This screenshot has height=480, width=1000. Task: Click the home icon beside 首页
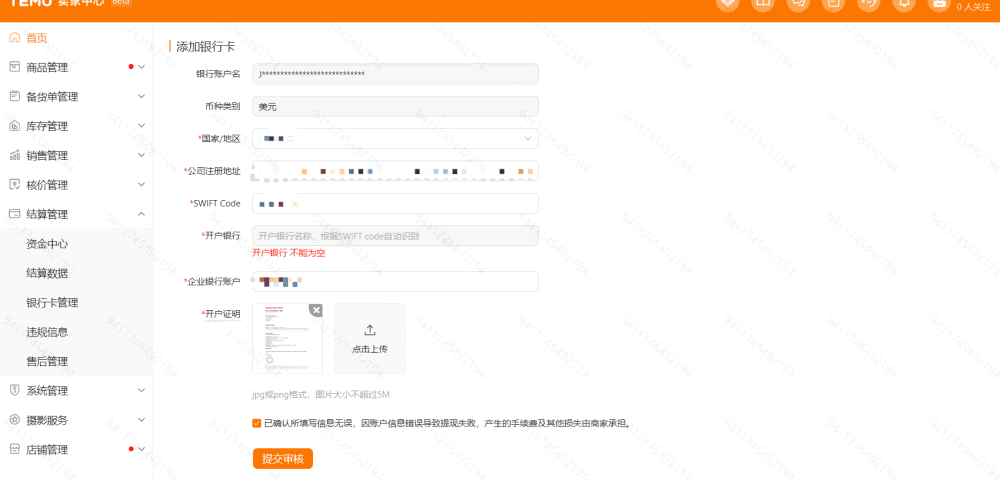point(14,38)
